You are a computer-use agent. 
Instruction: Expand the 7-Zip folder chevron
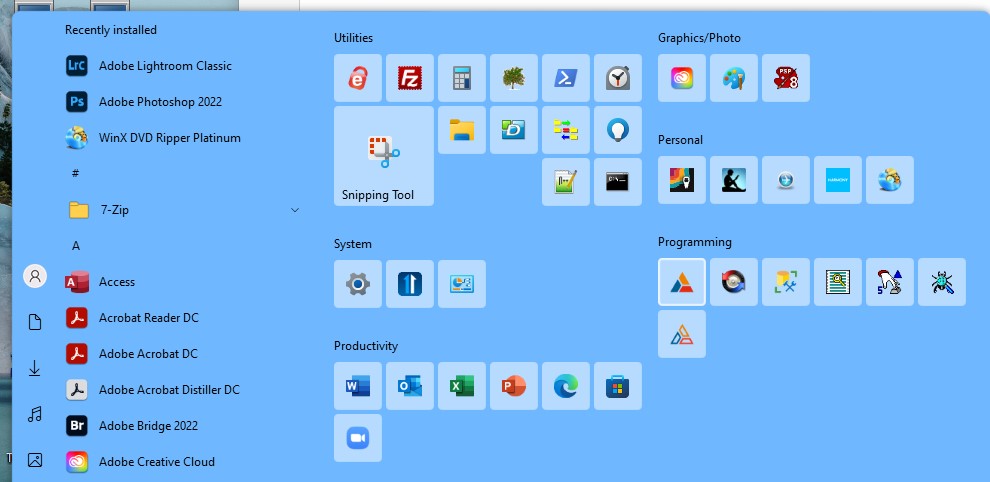(x=294, y=210)
